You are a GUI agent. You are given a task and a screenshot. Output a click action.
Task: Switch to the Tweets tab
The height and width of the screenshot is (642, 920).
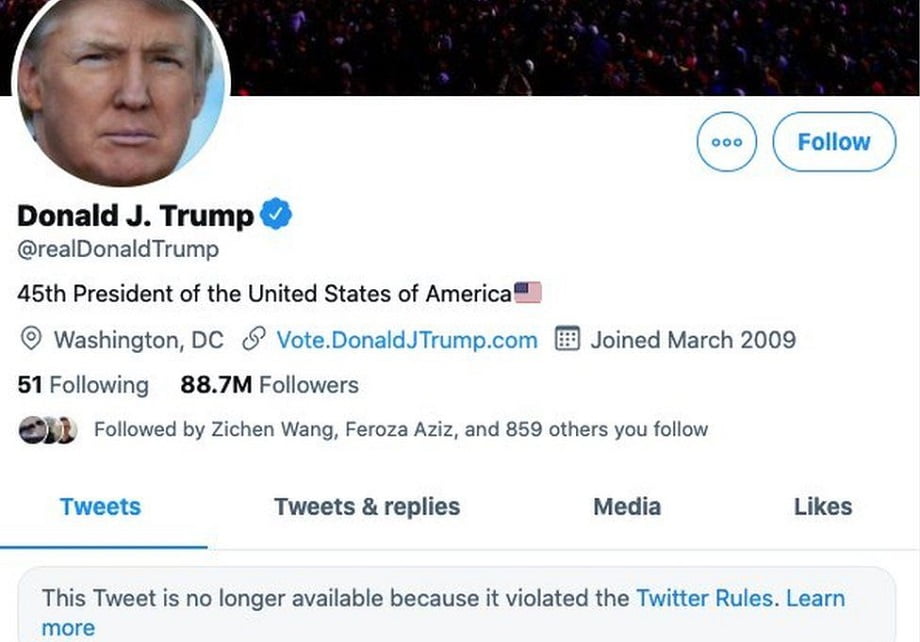pyautogui.click(x=100, y=506)
